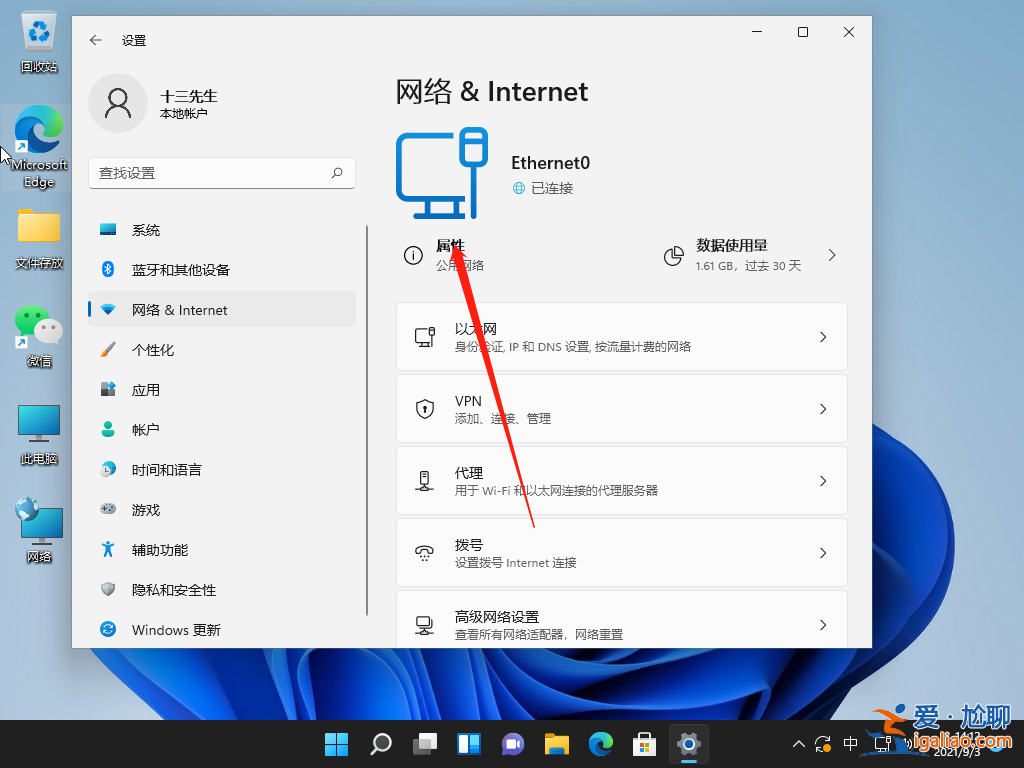This screenshot has width=1024, height=768.
Task: Launch Microsoft Edge from the taskbar
Action: 601,744
